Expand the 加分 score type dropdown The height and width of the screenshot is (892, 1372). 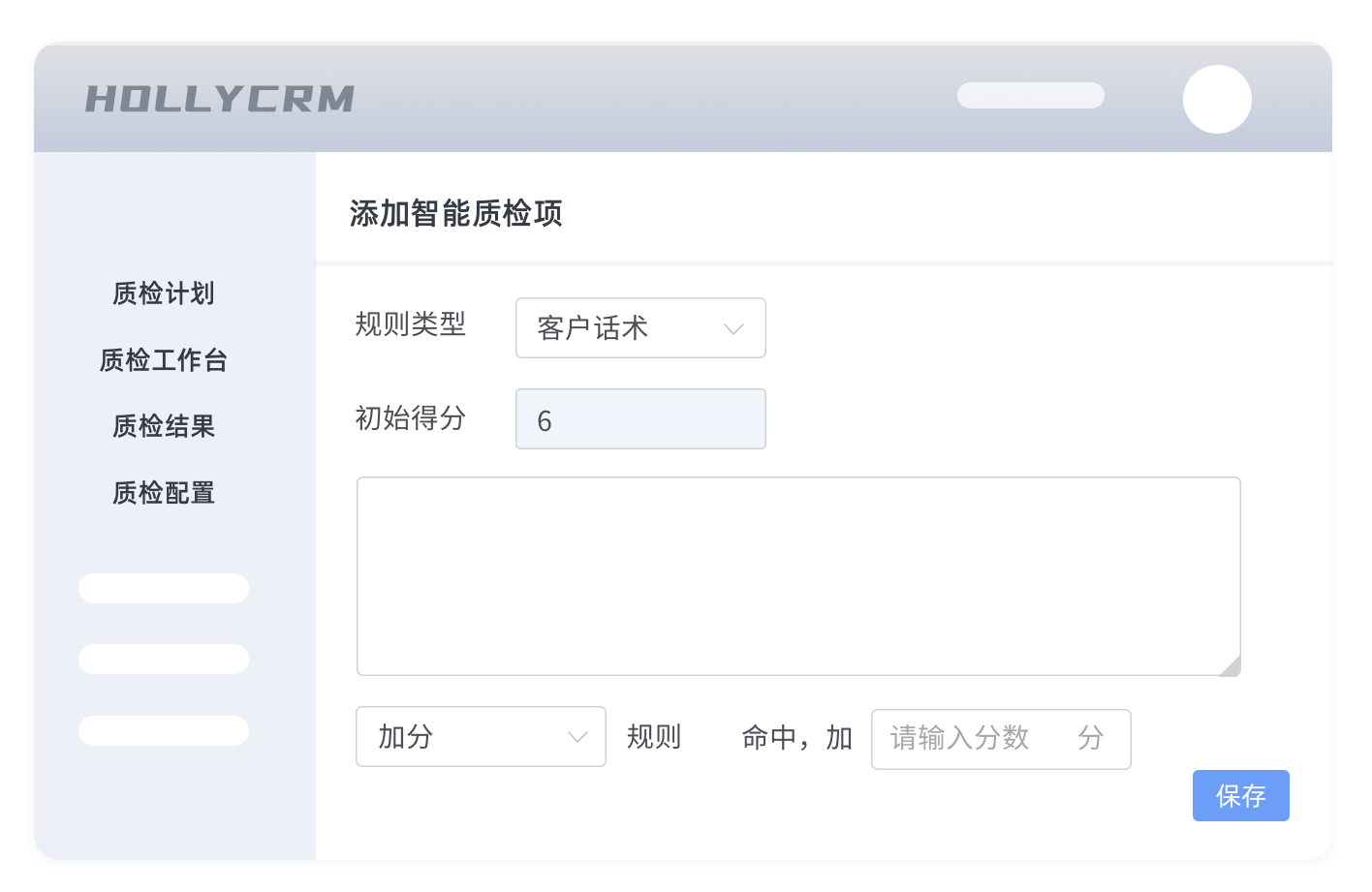[x=480, y=737]
